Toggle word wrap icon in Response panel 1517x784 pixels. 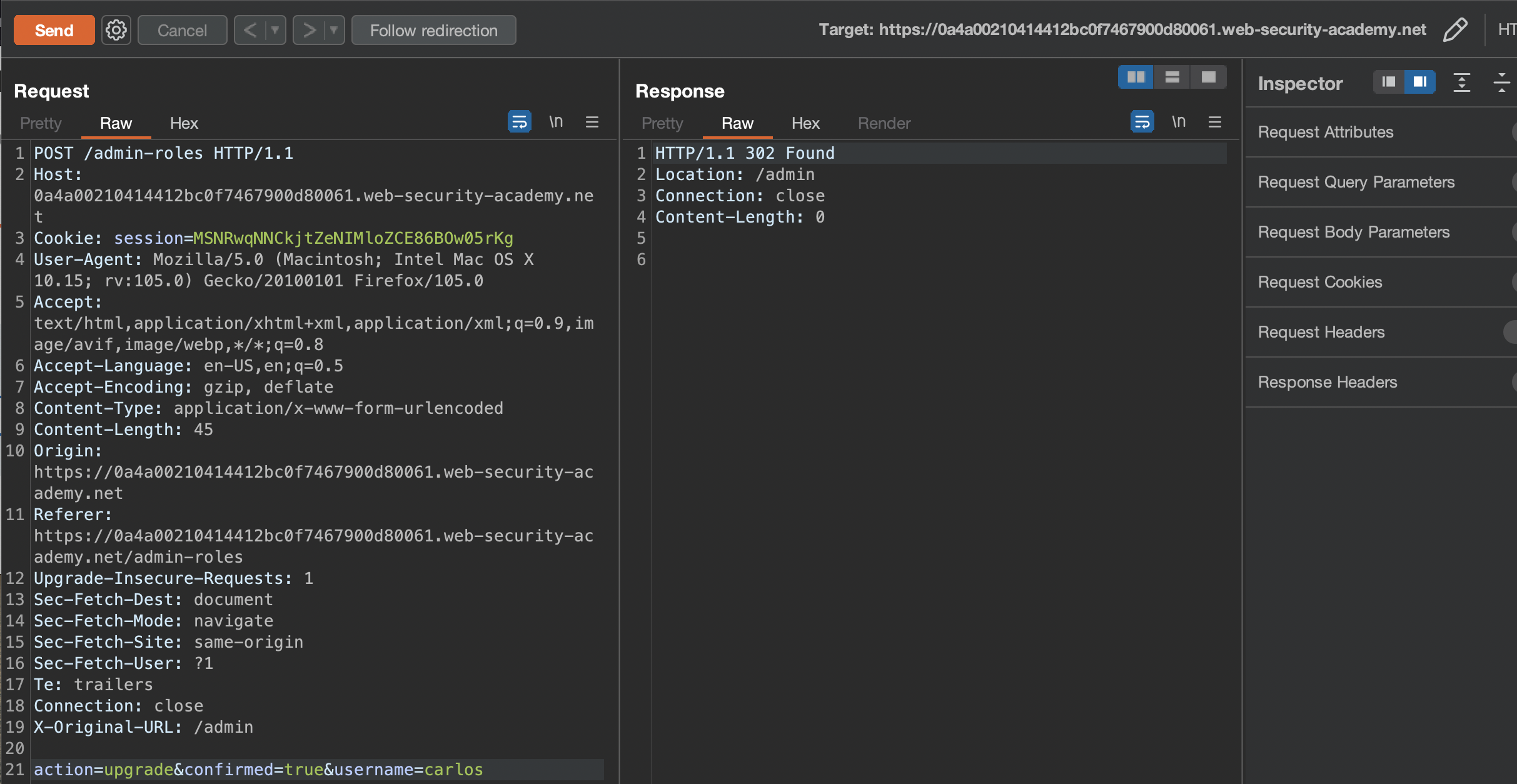(x=1142, y=122)
